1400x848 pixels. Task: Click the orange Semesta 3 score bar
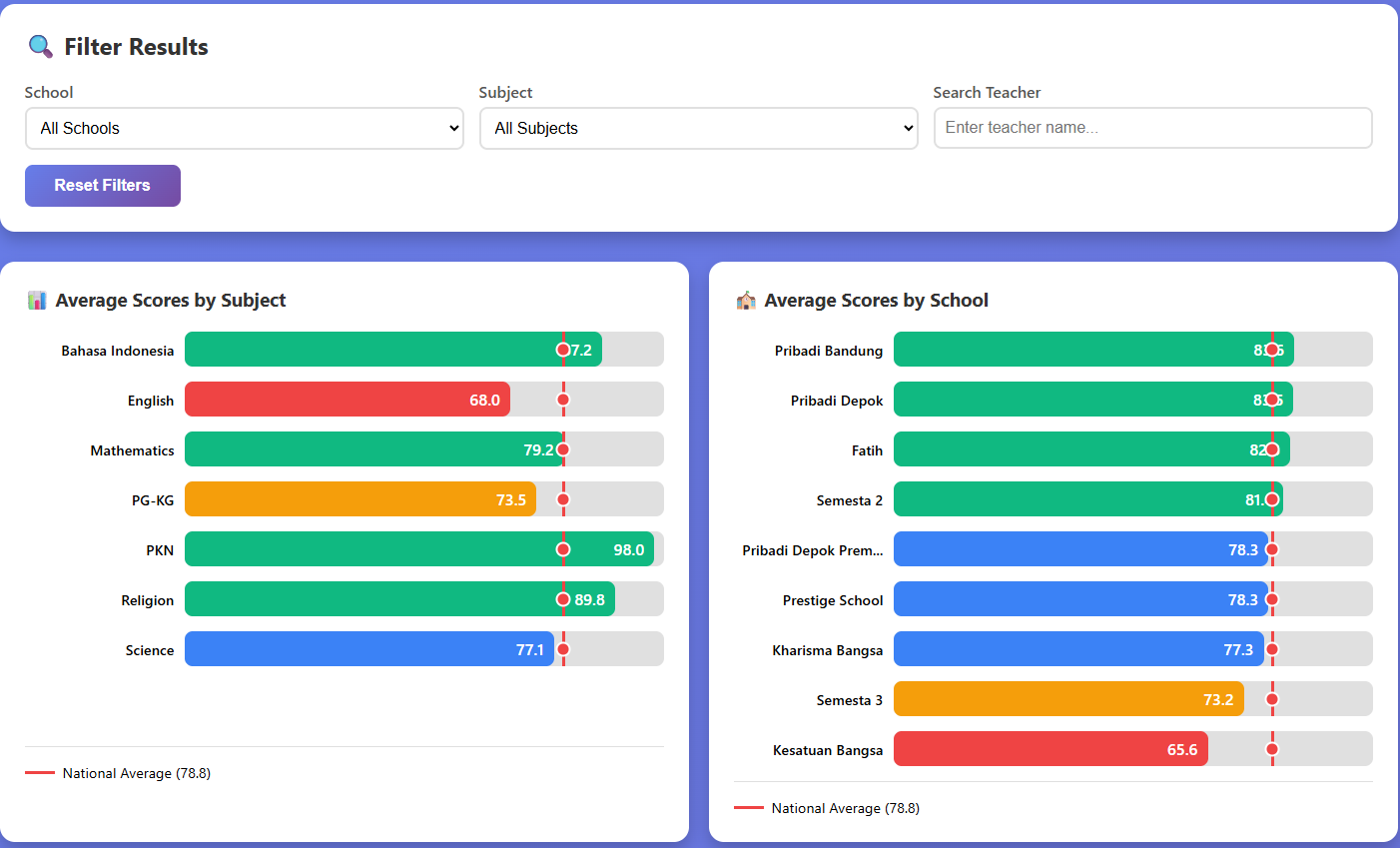(x=1068, y=699)
